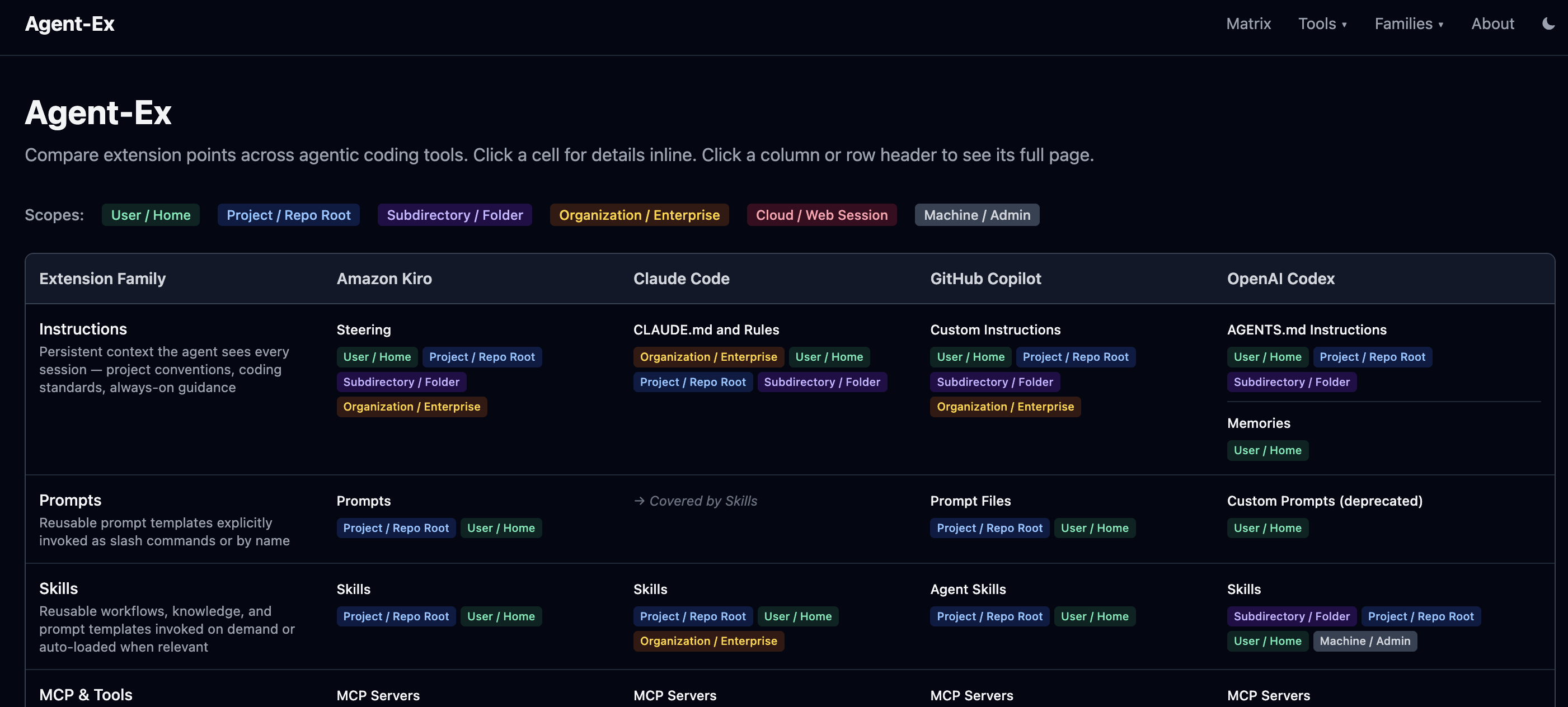Viewport: 1568px width, 707px height.
Task: Toggle dark mode with the moon icon
Action: tap(1547, 23)
